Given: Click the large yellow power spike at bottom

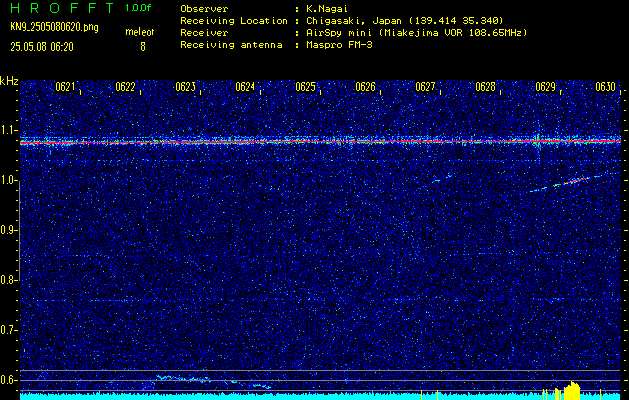Looking at the screenshot, I should coord(572,390).
